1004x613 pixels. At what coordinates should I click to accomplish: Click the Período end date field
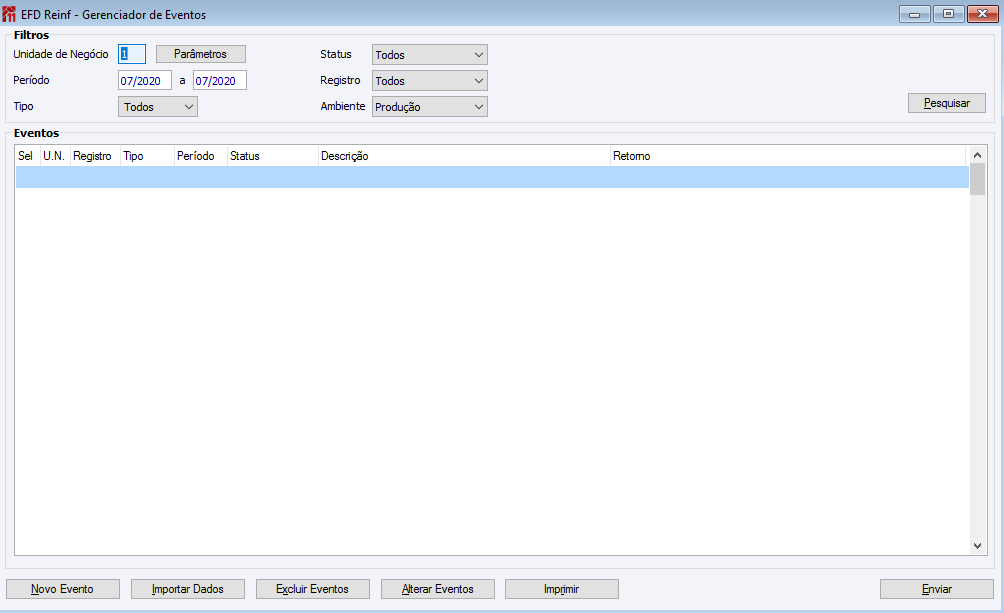(220, 81)
